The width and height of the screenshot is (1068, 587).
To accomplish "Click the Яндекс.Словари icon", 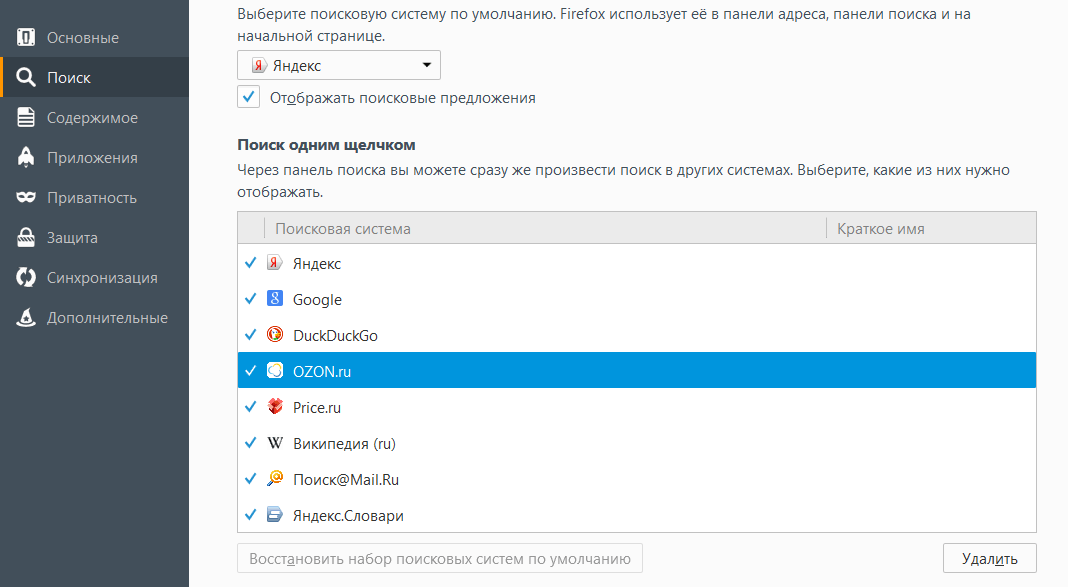I will [275, 515].
